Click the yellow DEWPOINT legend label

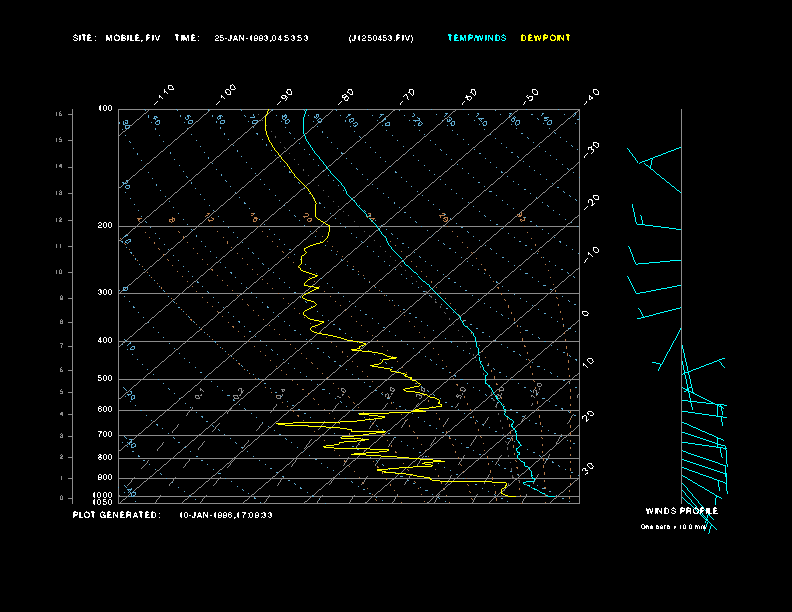[546, 38]
